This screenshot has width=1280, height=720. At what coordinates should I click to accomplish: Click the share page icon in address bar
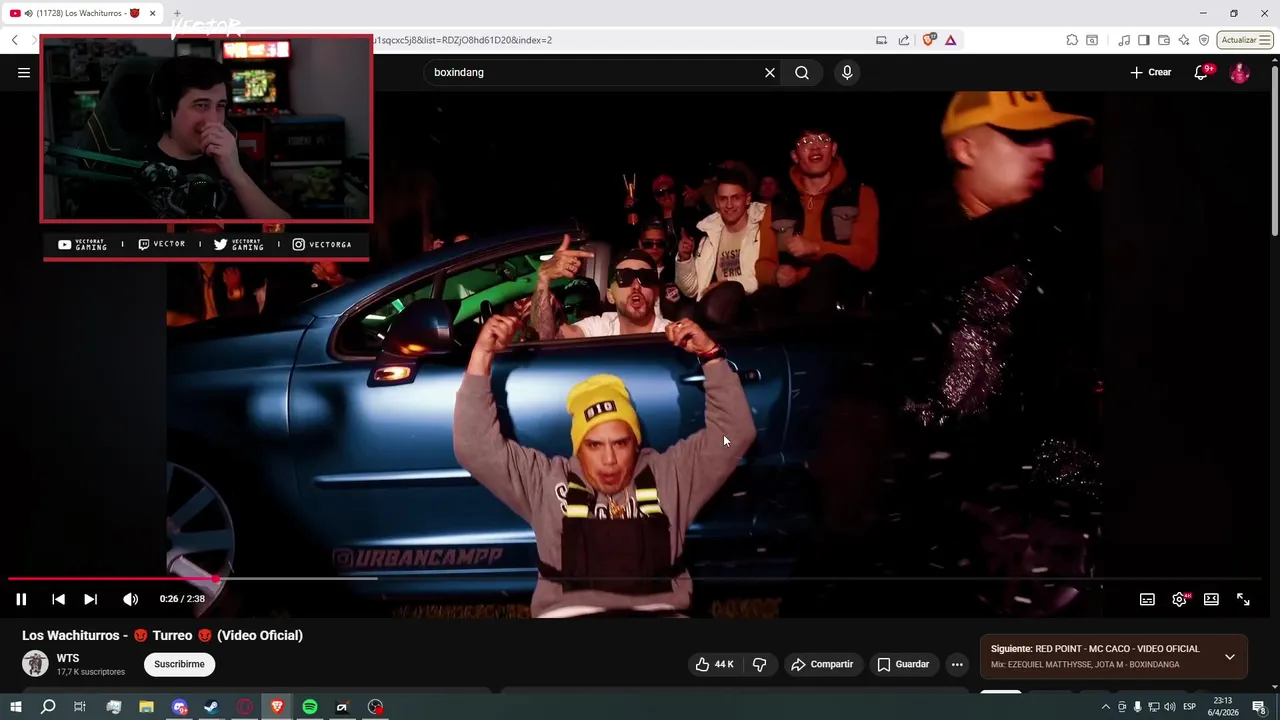pyautogui.click(x=904, y=40)
